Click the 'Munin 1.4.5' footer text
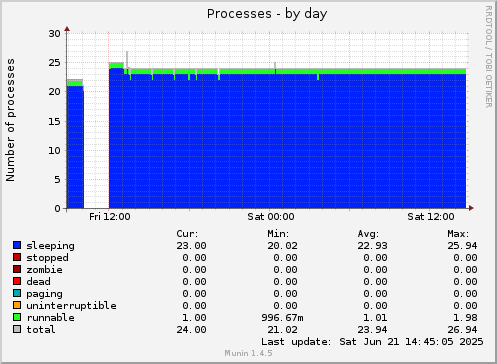The image size is (497, 364). [248, 353]
